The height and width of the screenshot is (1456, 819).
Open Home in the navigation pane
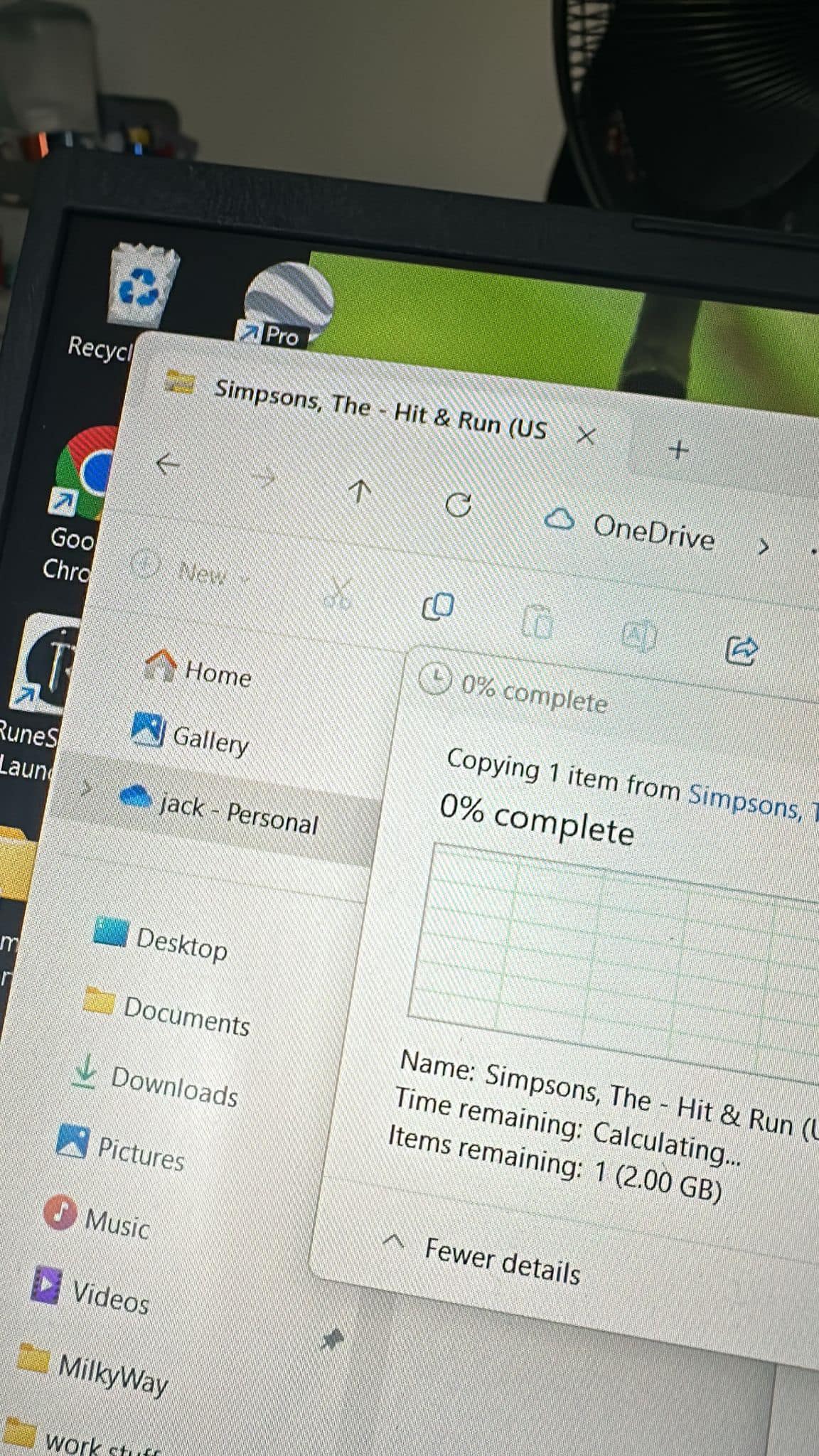[198, 668]
